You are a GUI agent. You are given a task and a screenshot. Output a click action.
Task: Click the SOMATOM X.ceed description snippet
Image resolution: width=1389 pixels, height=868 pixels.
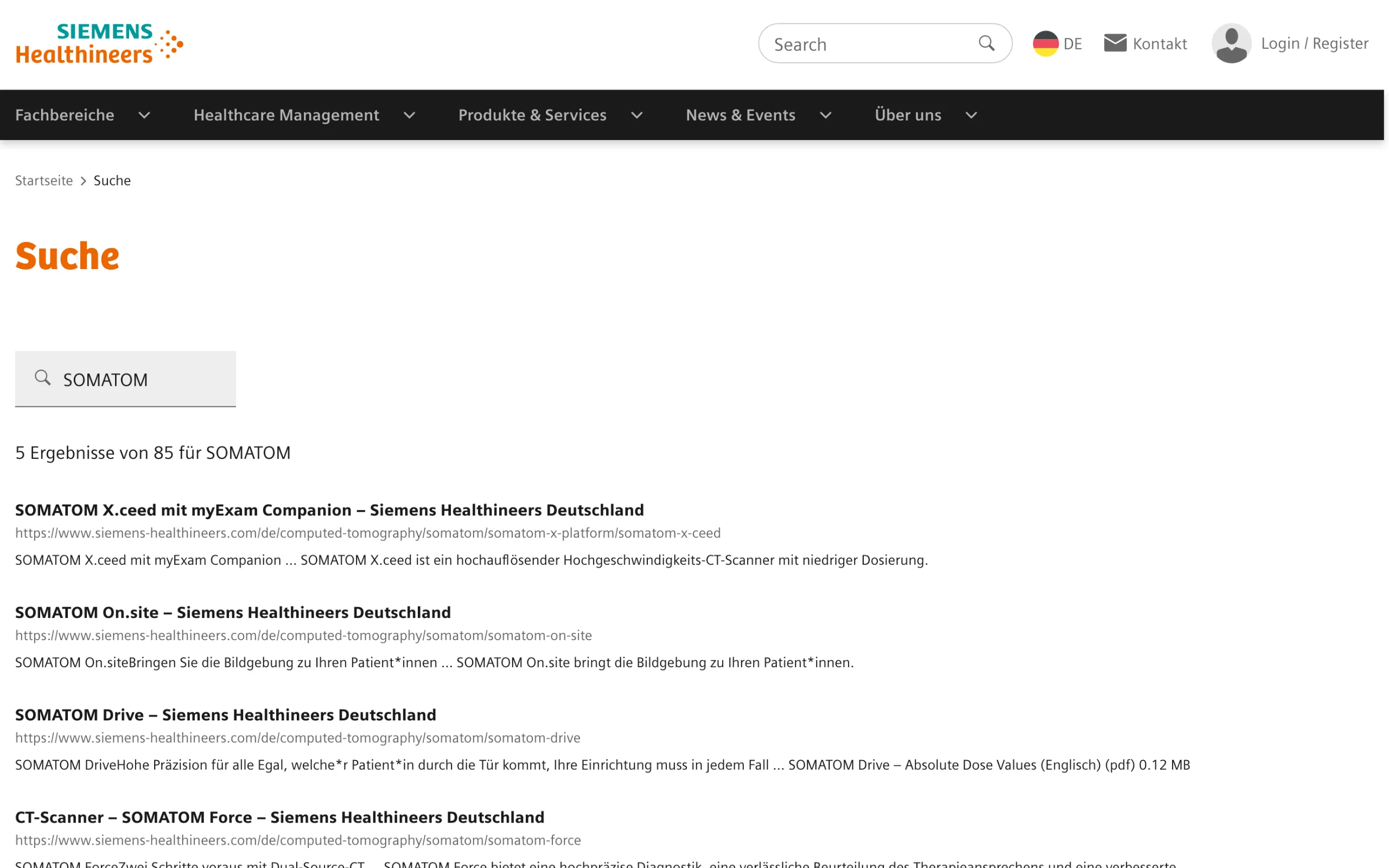tap(471, 560)
